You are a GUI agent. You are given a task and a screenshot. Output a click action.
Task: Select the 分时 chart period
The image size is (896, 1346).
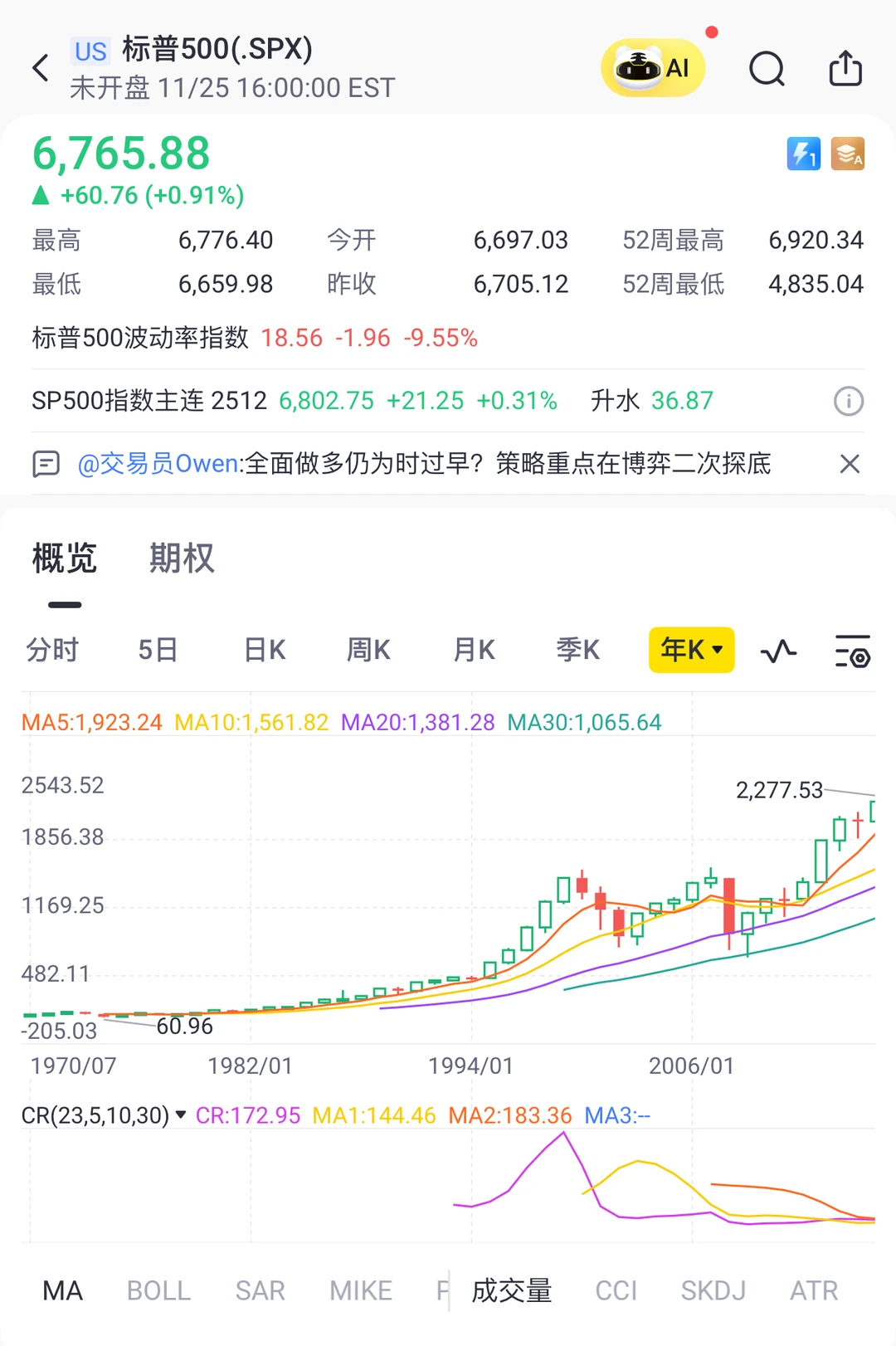click(52, 650)
